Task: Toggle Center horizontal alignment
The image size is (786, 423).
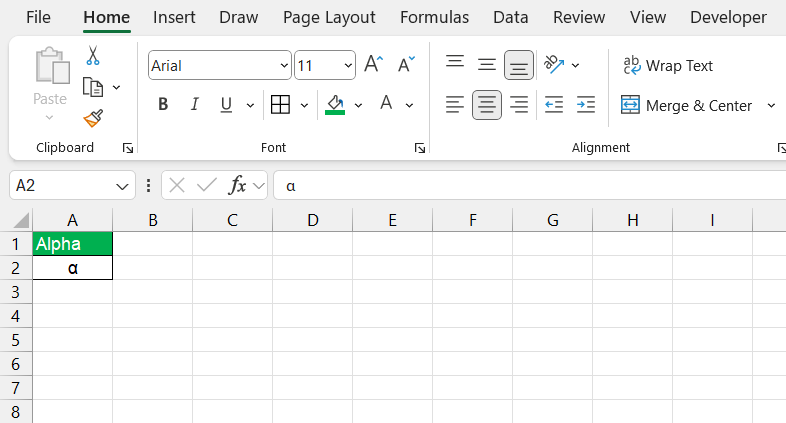Action: pos(486,105)
